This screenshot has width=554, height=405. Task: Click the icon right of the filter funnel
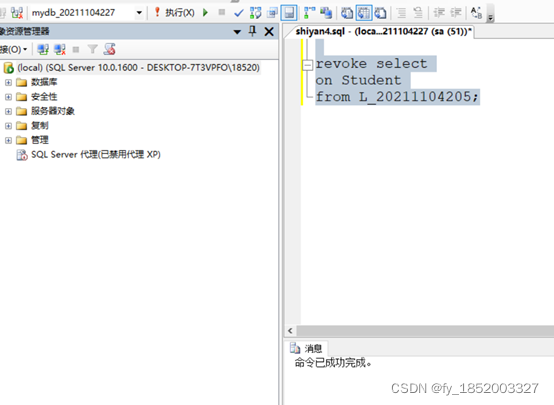[110, 49]
